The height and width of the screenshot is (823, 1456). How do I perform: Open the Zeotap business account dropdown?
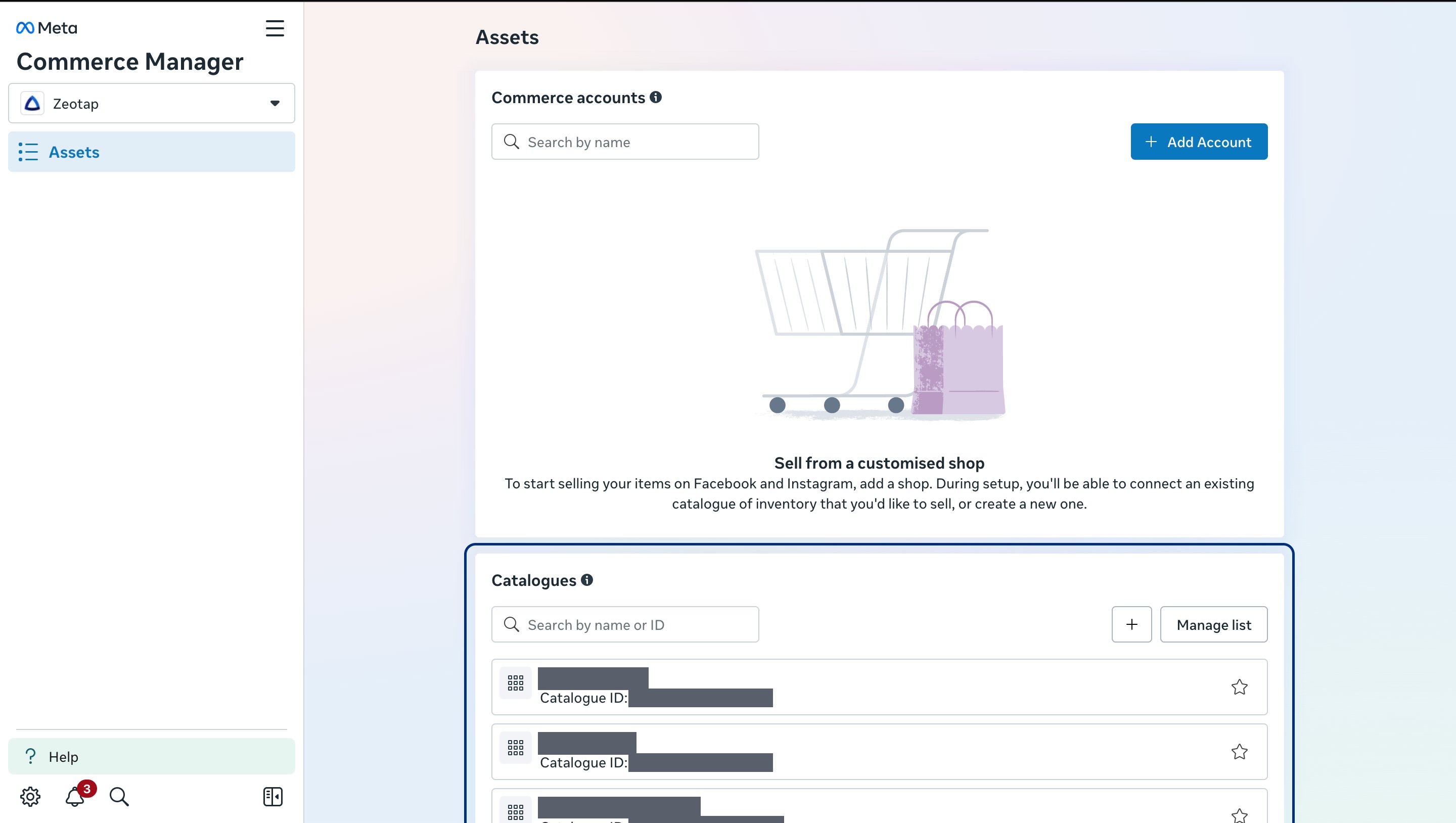click(x=152, y=104)
